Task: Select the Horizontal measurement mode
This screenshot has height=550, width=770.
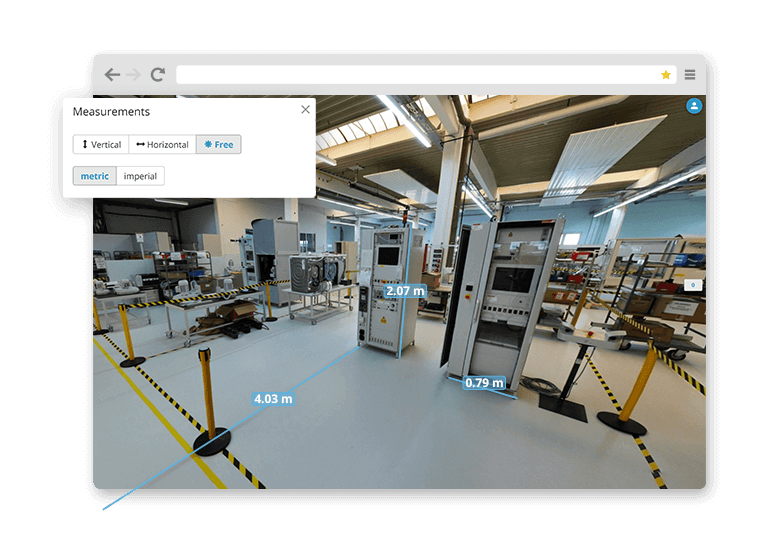Action: click(162, 145)
